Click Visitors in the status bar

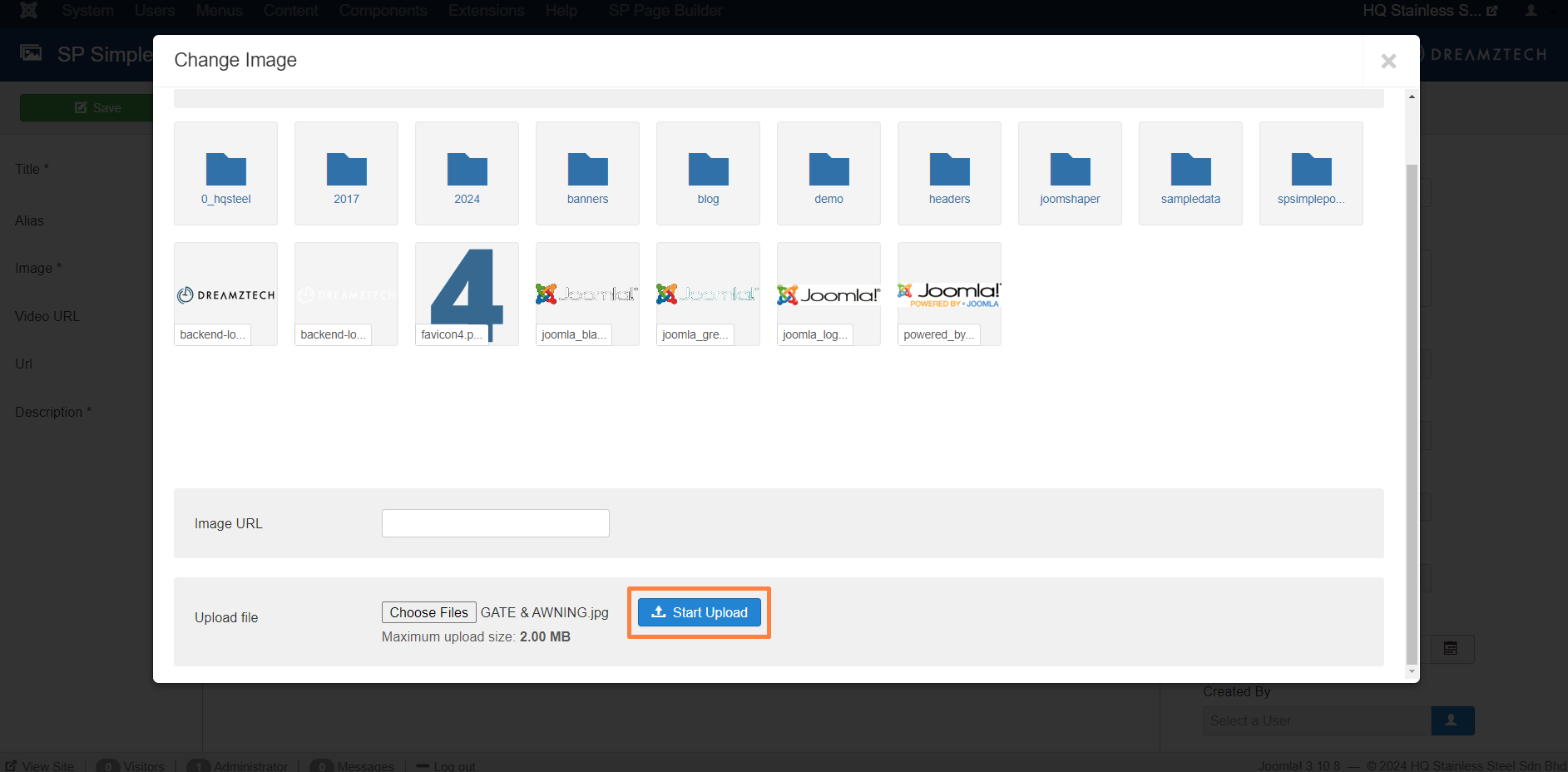[131, 766]
